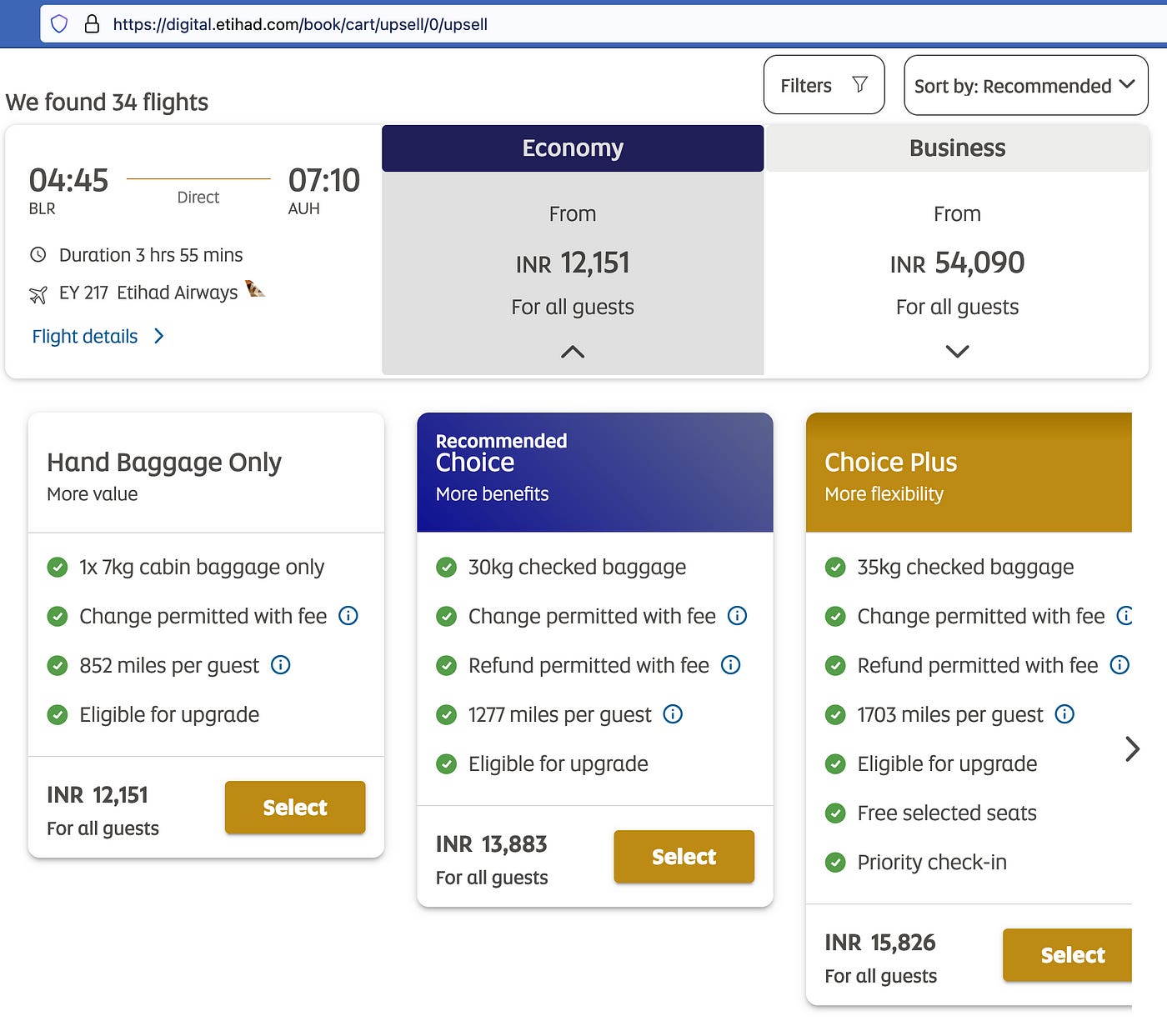Click checkmark beside 35kg checked baggage
Screen dimensions: 1167x1036
pos(835,568)
